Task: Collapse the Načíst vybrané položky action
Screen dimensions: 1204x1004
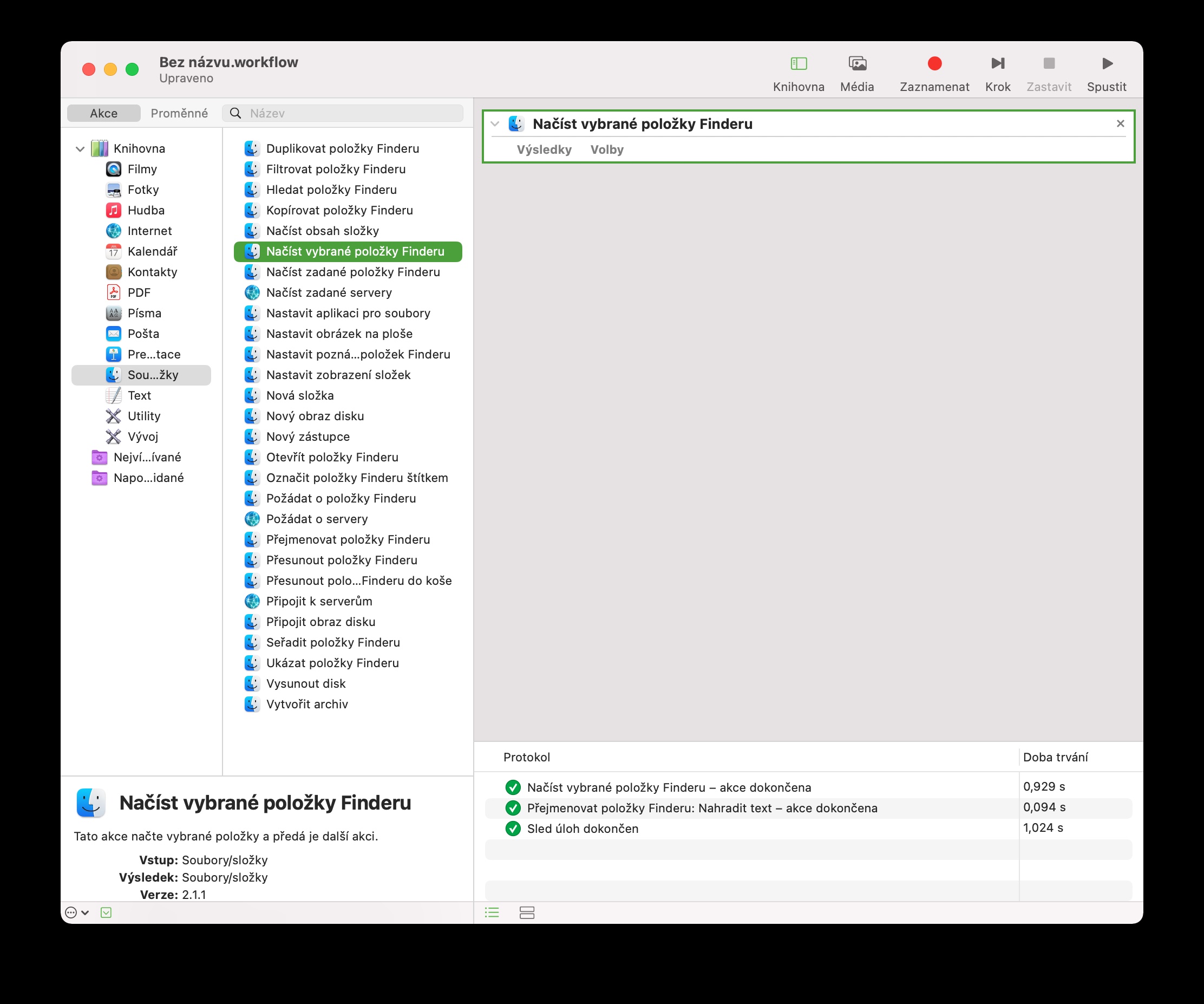Action: click(x=495, y=124)
